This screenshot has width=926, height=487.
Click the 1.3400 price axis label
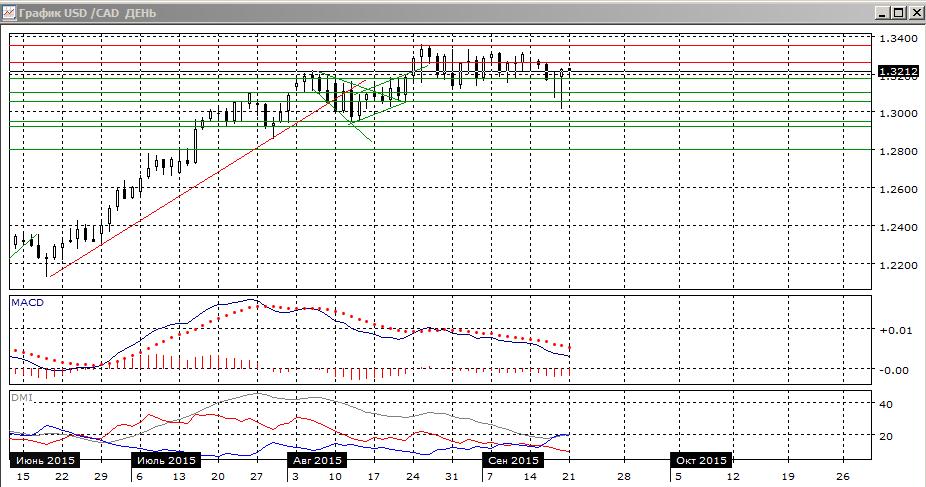[899, 39]
